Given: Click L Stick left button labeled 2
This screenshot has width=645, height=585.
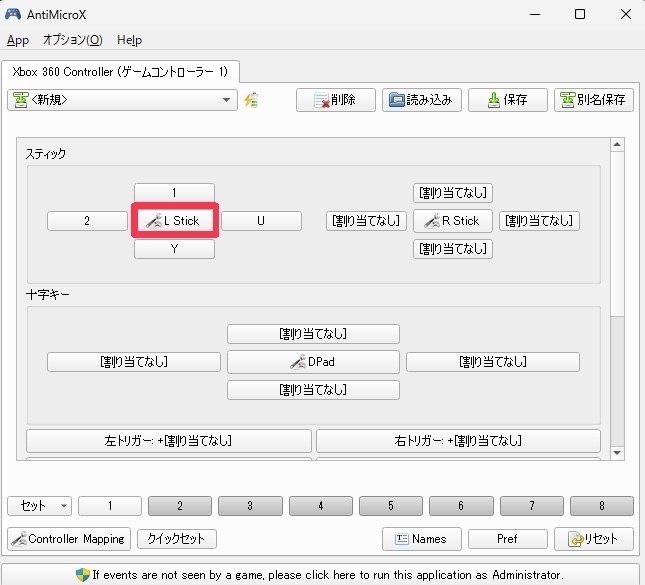Looking at the screenshot, I should (87, 221).
